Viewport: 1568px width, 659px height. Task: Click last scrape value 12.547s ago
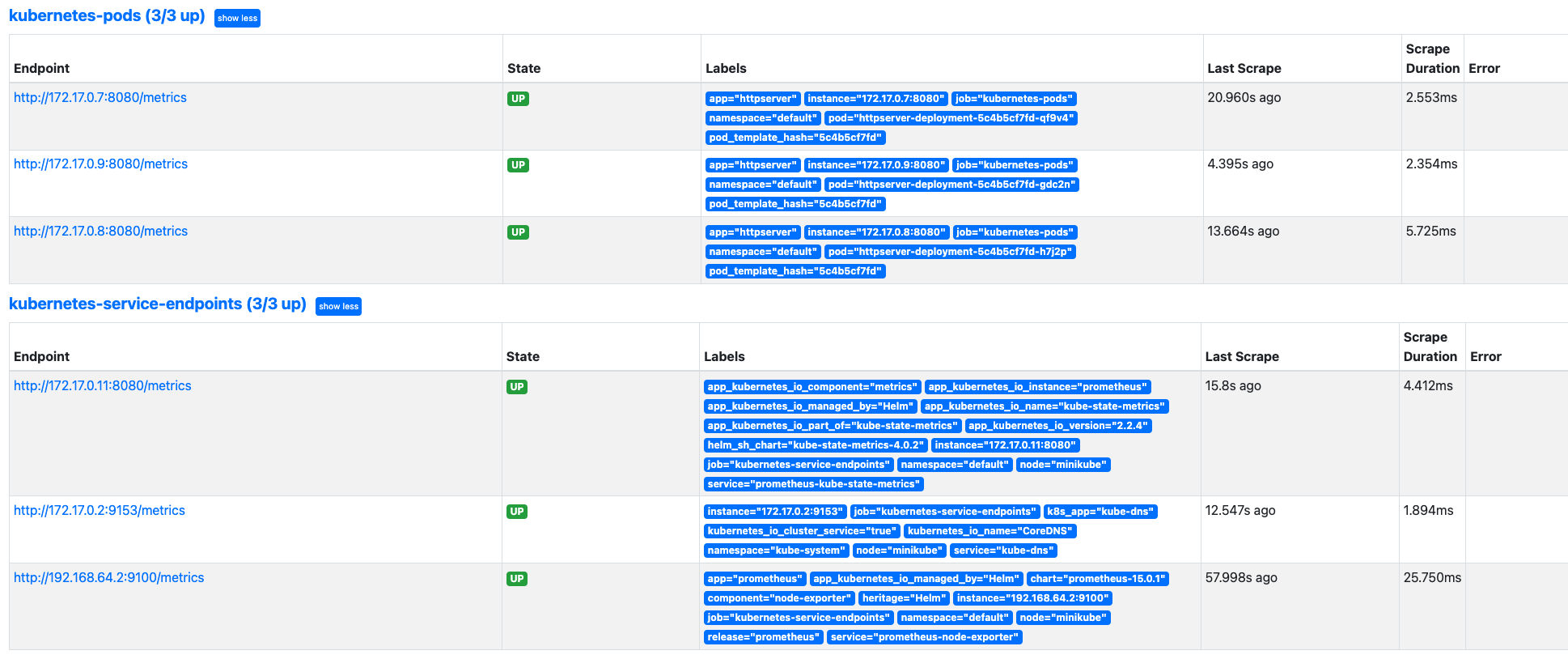[1240, 510]
